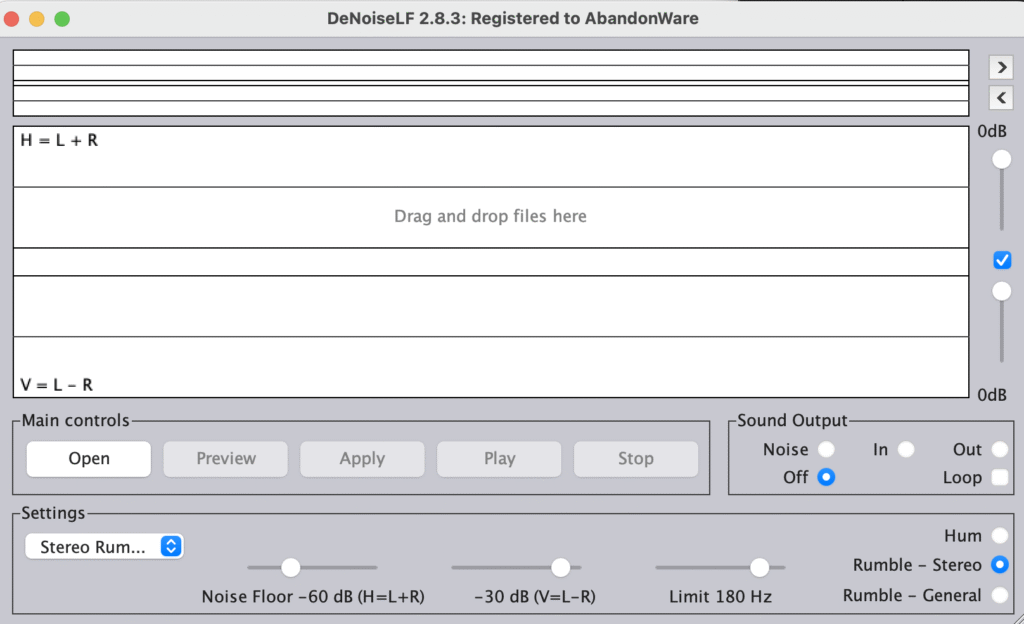Select the Rumble - General radio button
The image size is (1024, 624).
(x=1000, y=595)
